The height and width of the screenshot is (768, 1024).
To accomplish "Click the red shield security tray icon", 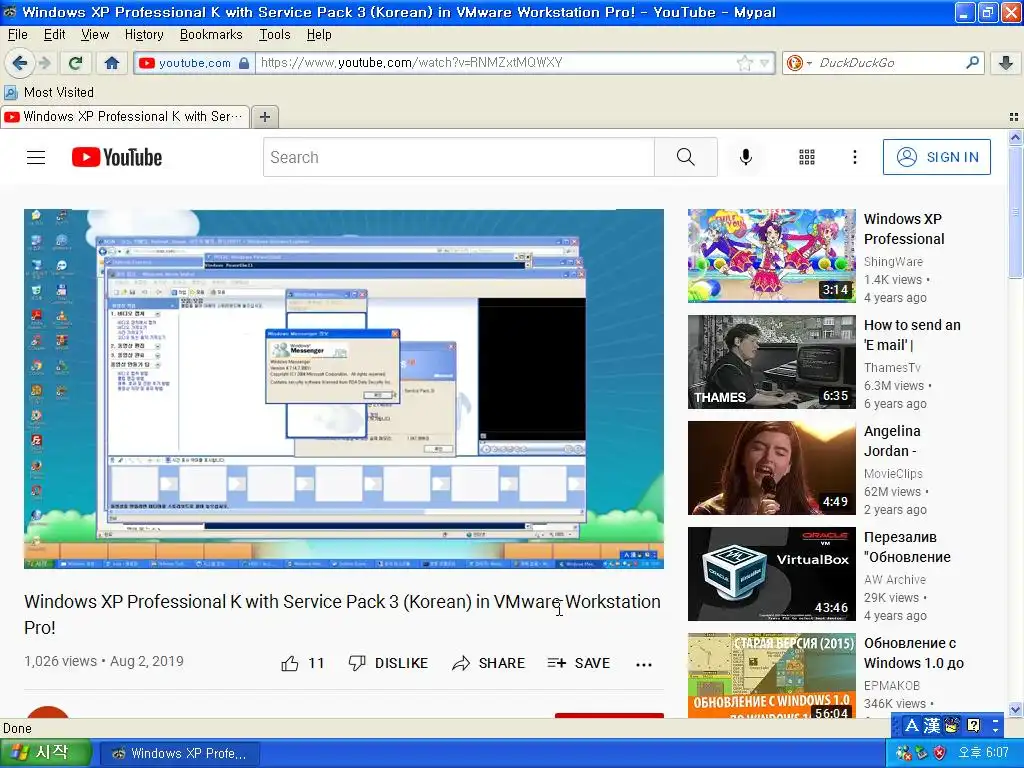I will pyautogui.click(x=940, y=753).
